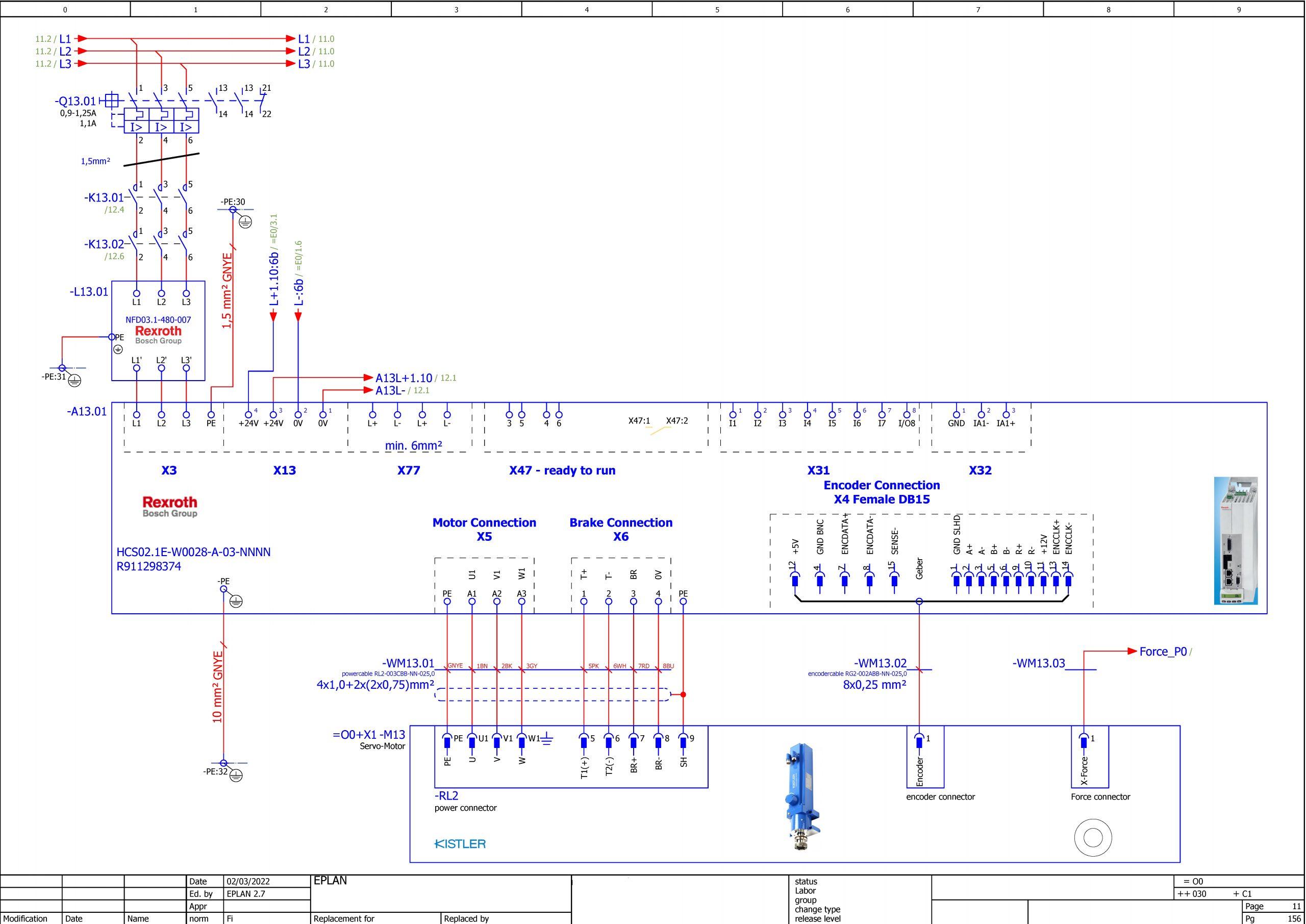
Task: Click the X77 connector heading
Action: point(409,470)
